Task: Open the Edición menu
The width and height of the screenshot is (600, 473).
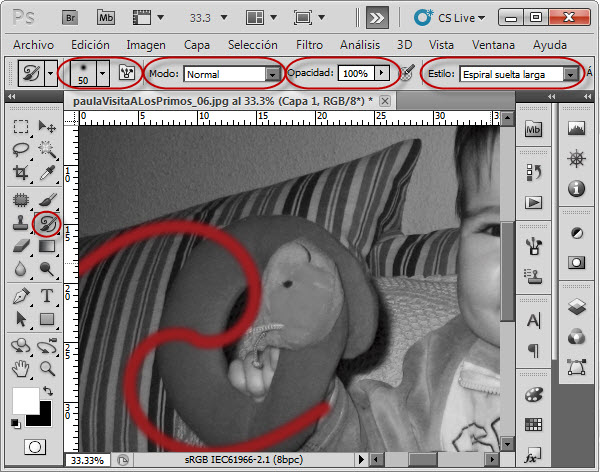Action: [x=90, y=45]
